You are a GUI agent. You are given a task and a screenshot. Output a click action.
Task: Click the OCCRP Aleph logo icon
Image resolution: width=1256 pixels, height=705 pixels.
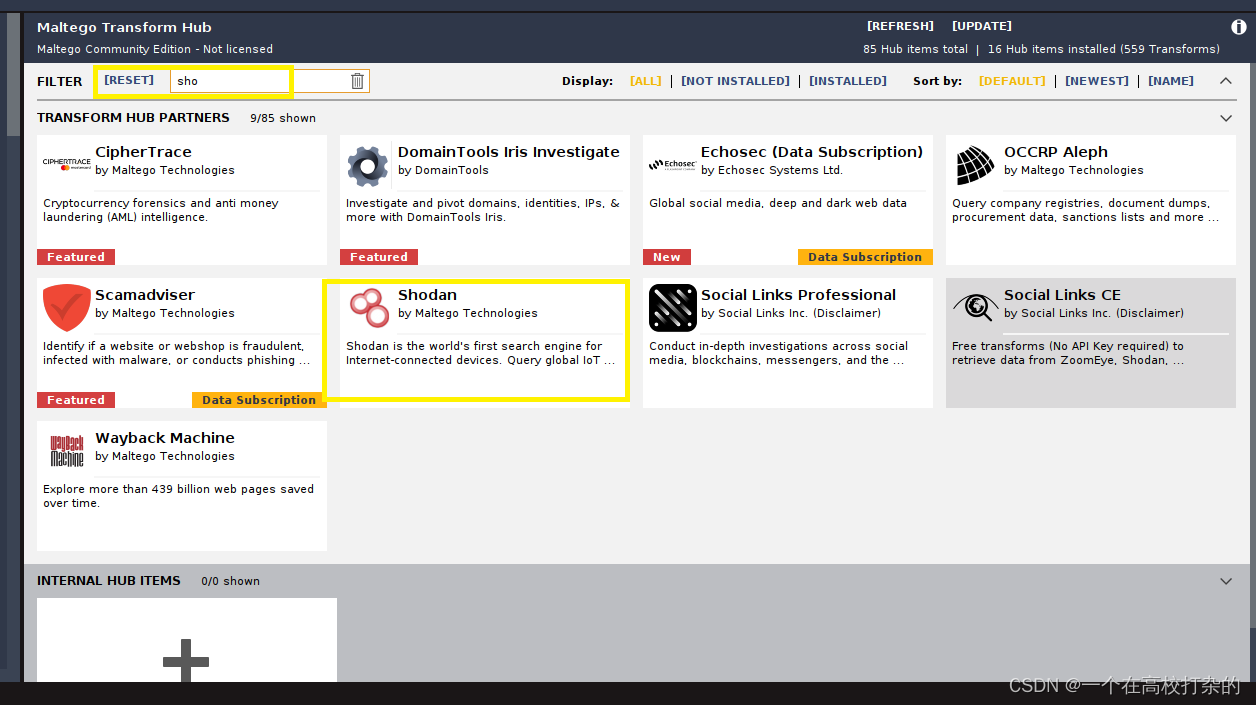click(x=974, y=166)
